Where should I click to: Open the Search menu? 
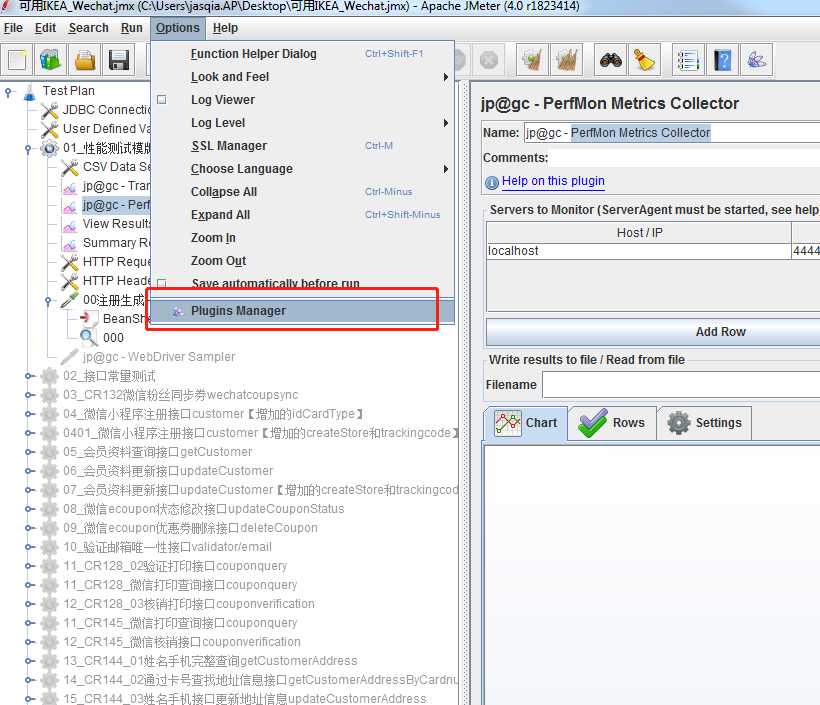coord(88,28)
